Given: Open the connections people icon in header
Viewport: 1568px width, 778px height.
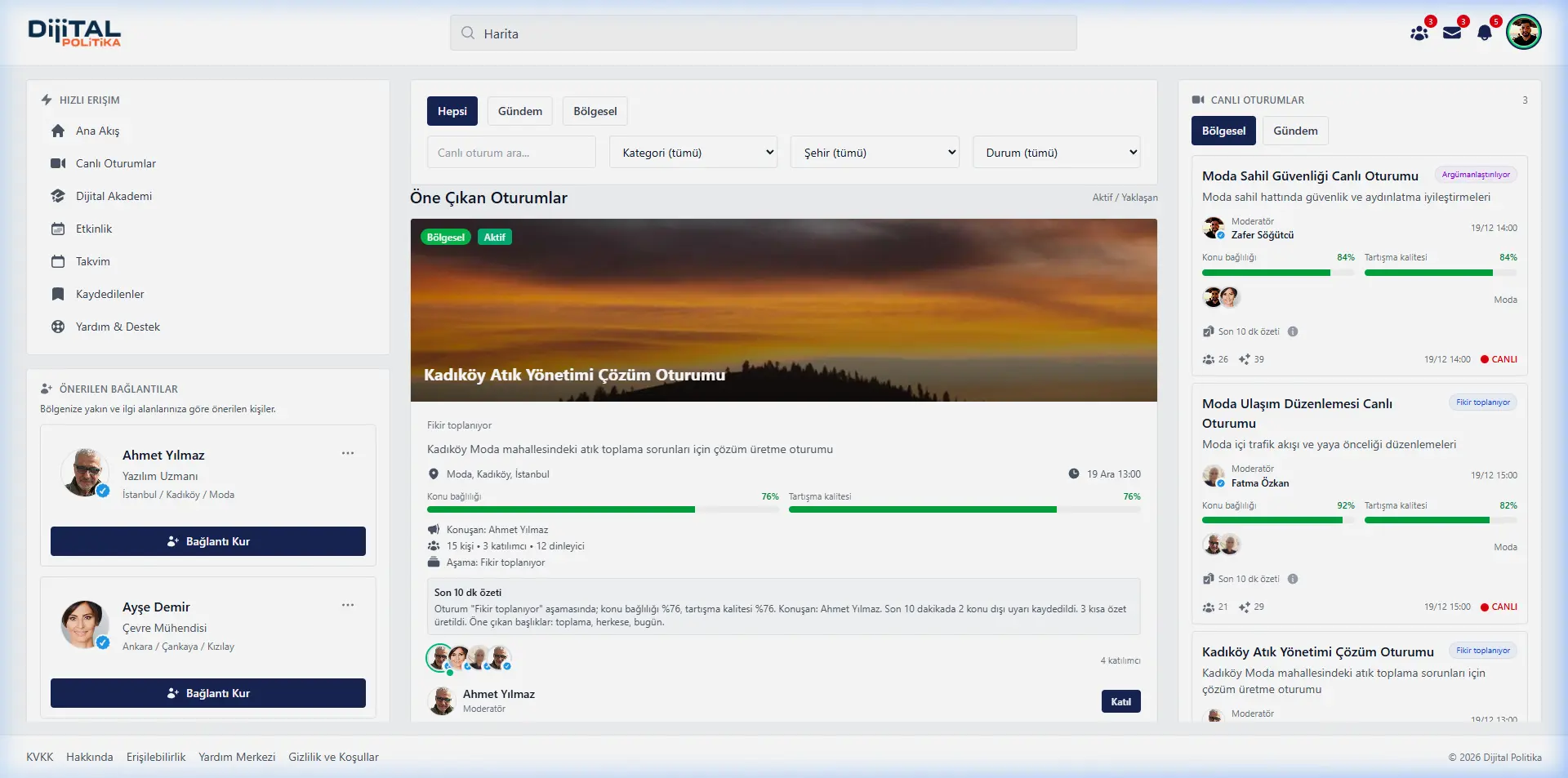Looking at the screenshot, I should pyautogui.click(x=1419, y=33).
